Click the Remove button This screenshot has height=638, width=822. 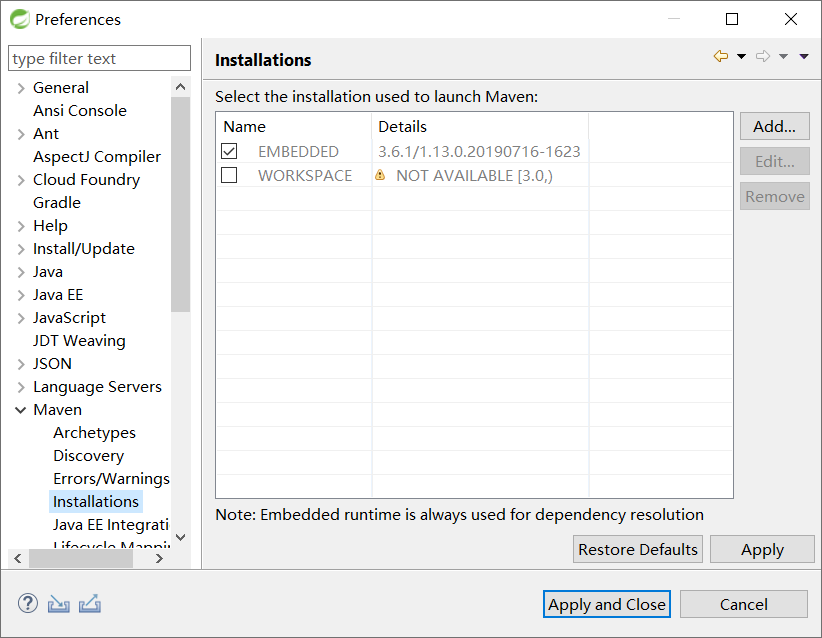(x=774, y=197)
